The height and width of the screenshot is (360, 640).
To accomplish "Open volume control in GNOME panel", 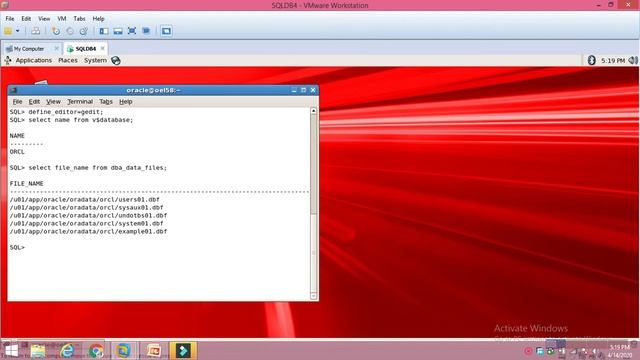I will (x=633, y=60).
